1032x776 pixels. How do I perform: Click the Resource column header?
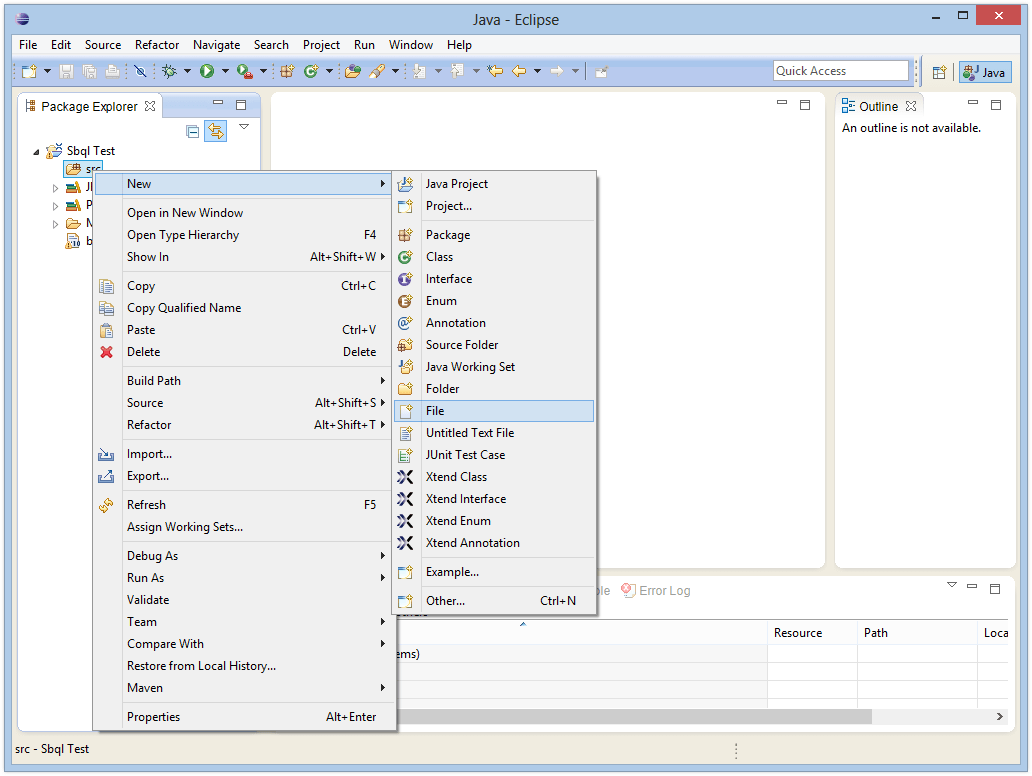click(812, 633)
